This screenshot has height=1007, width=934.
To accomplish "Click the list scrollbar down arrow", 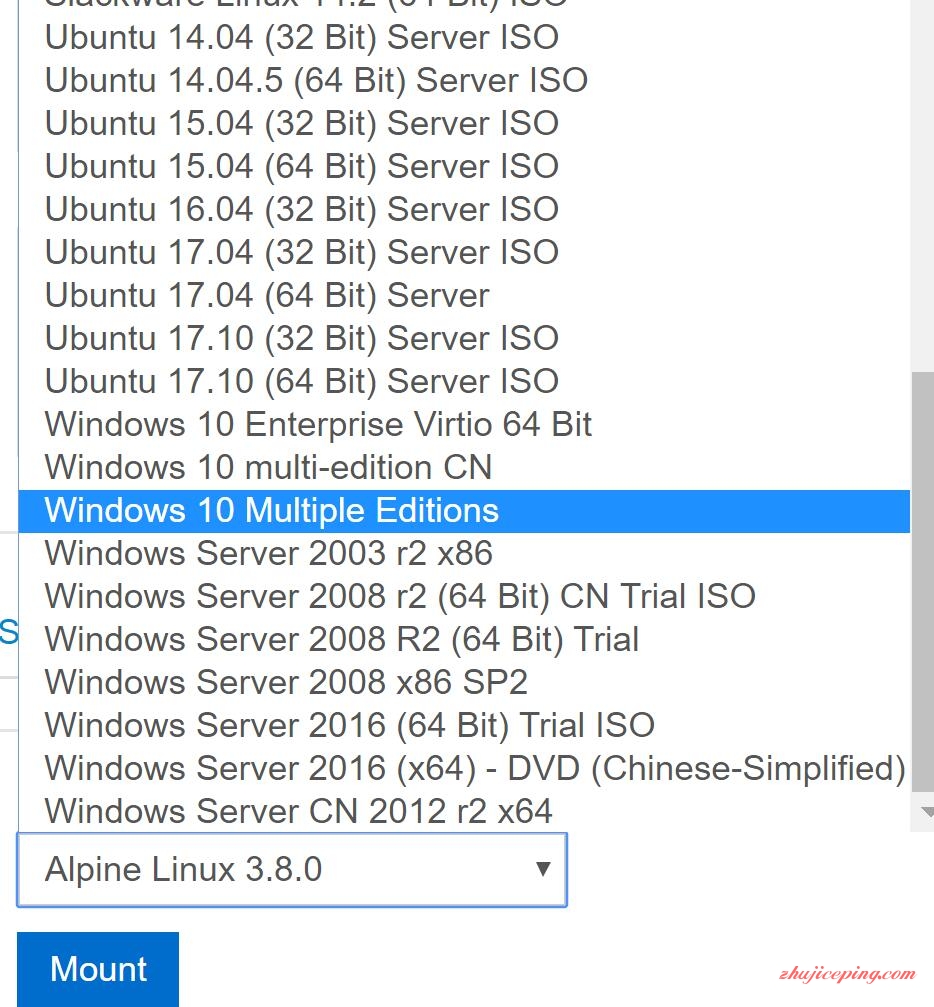I will 926,812.
